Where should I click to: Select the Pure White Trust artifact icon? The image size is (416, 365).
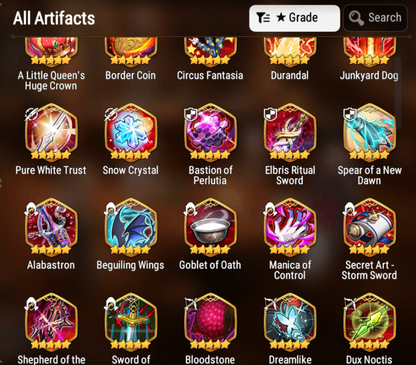[x=51, y=133]
